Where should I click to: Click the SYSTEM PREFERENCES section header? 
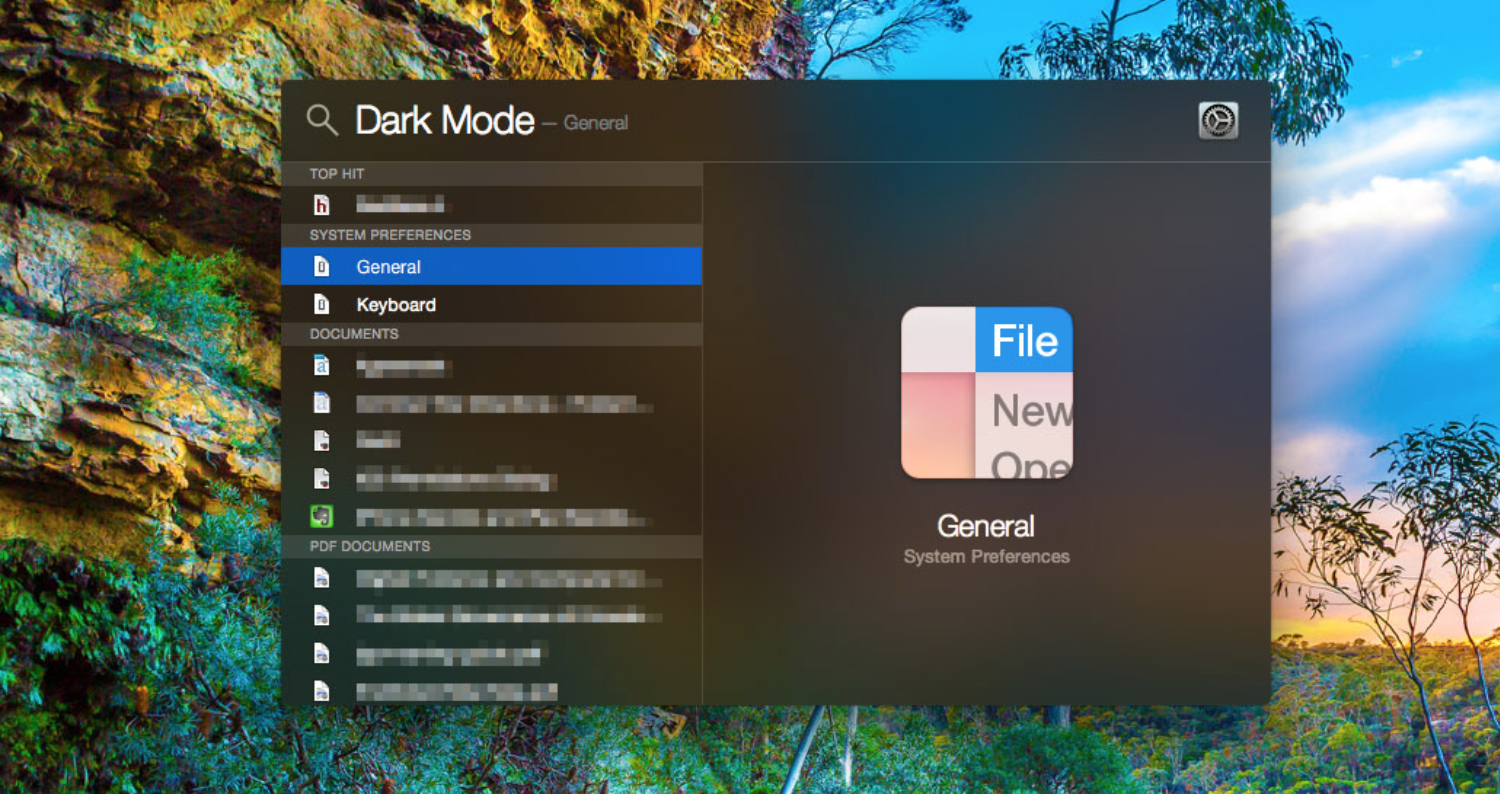pyautogui.click(x=492, y=235)
